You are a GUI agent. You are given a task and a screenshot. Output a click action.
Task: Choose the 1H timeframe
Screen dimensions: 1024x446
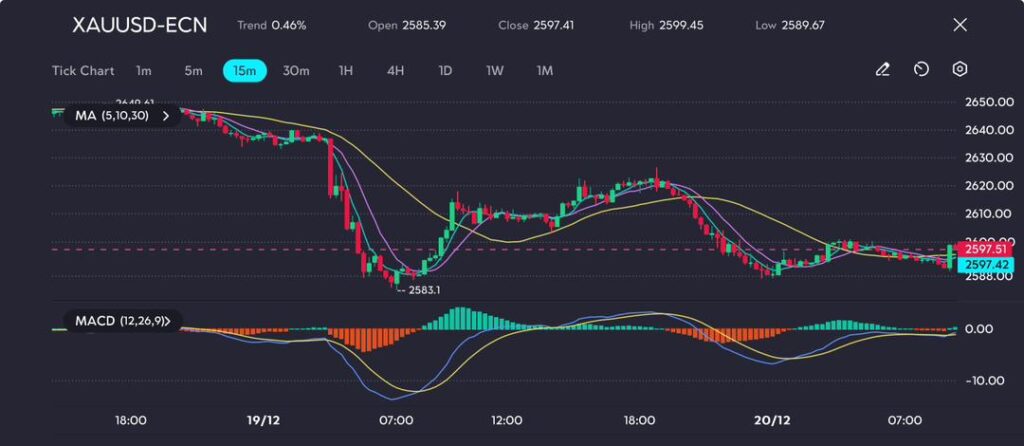tap(346, 71)
